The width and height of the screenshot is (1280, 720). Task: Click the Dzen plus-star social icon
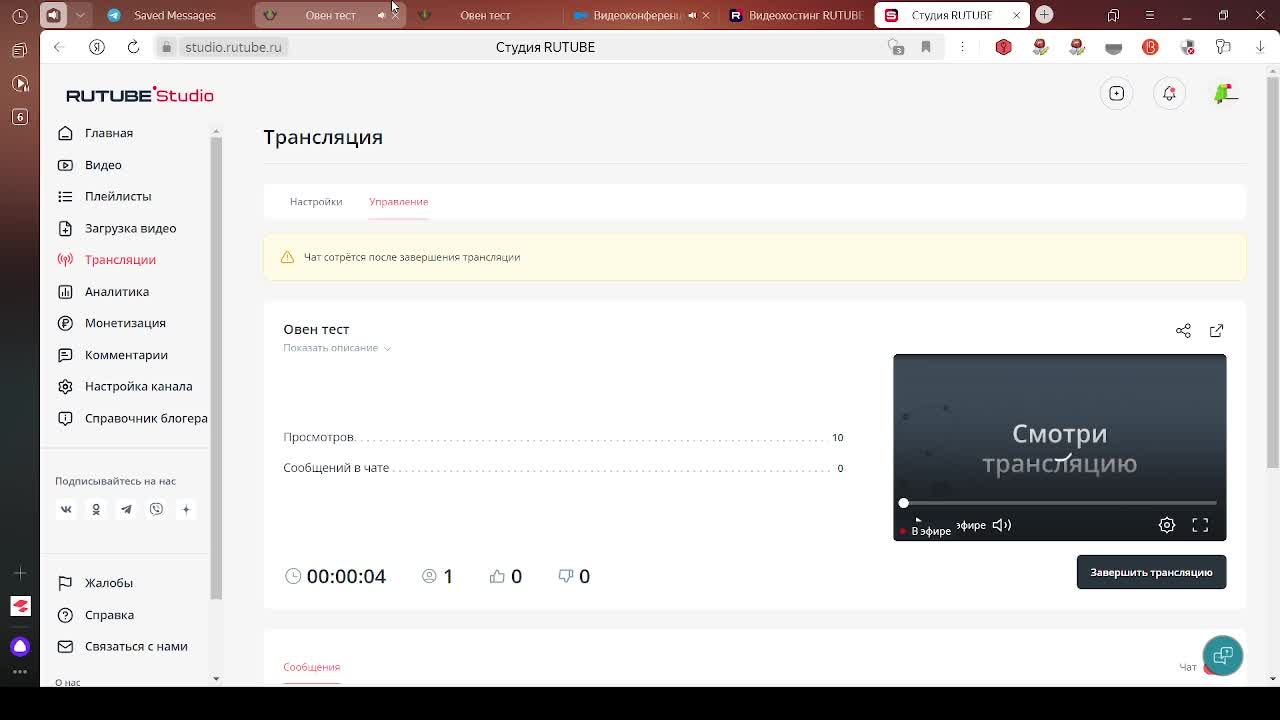[186, 509]
